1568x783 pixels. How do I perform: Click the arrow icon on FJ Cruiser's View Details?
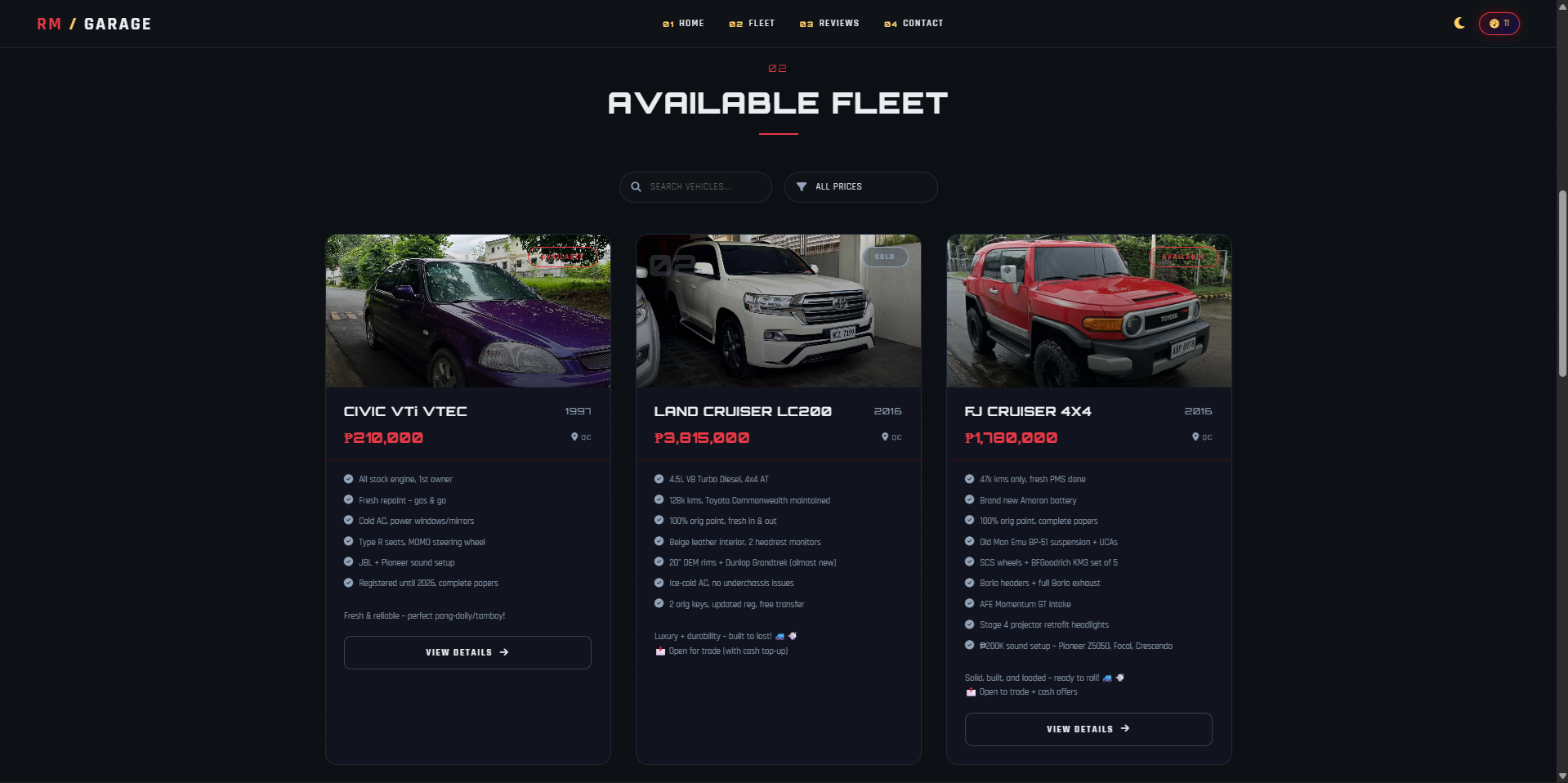[x=1125, y=729]
